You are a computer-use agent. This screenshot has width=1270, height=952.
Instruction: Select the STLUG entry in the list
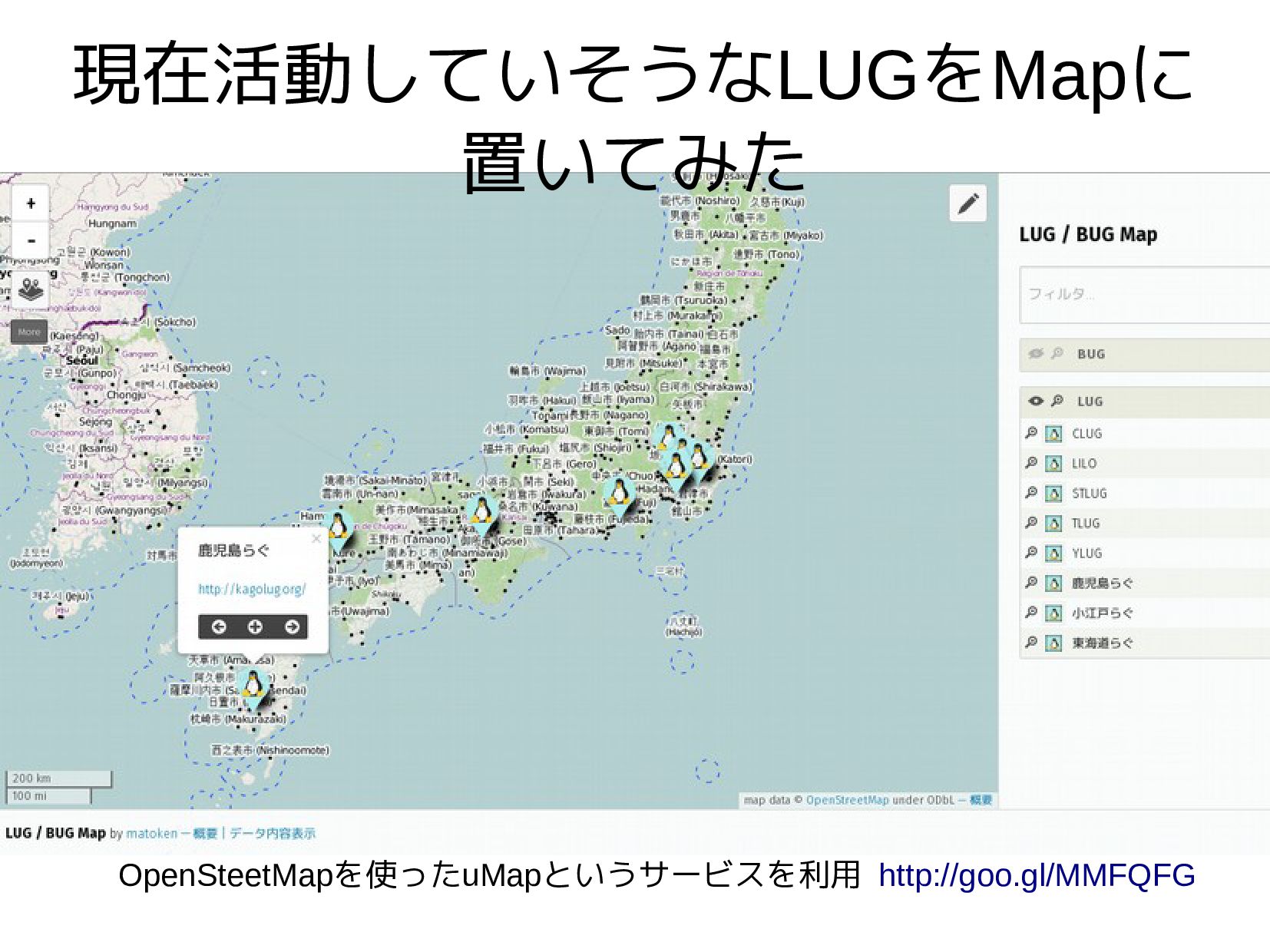pyautogui.click(x=1089, y=494)
